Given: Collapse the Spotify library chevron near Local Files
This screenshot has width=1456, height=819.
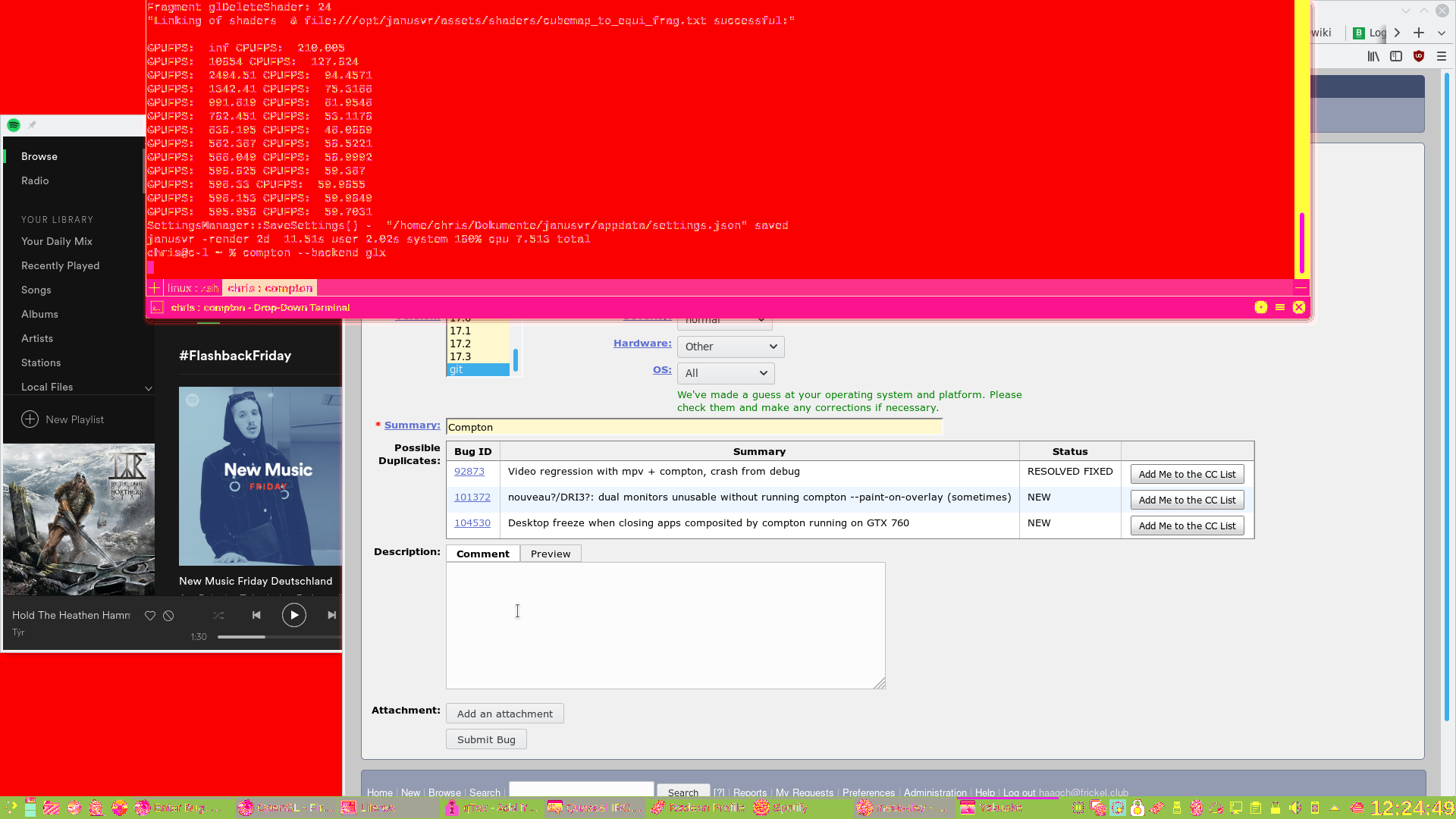Looking at the screenshot, I should (x=149, y=388).
